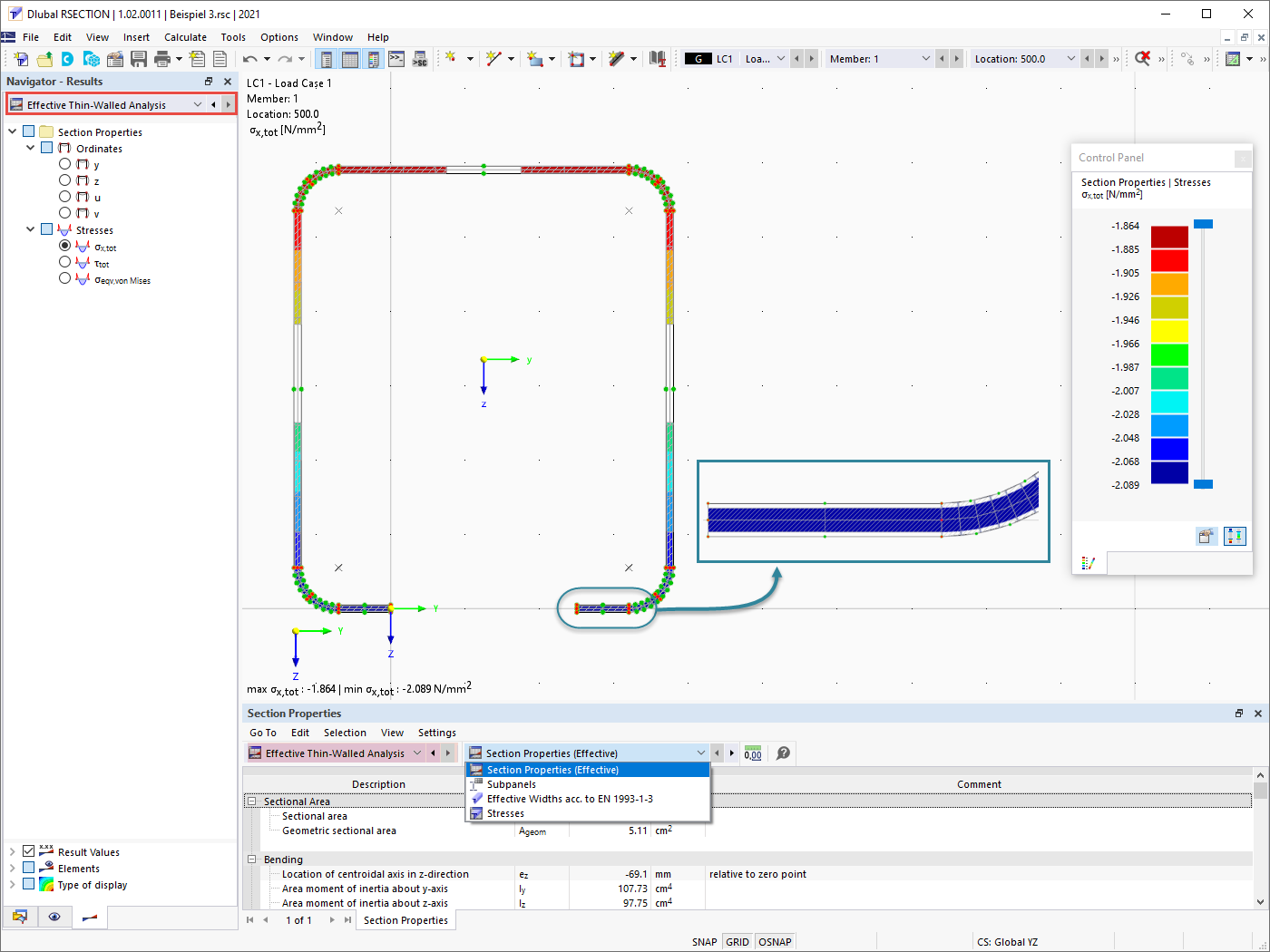
Task: Choose Stresses from the dropdown list
Action: point(588,813)
